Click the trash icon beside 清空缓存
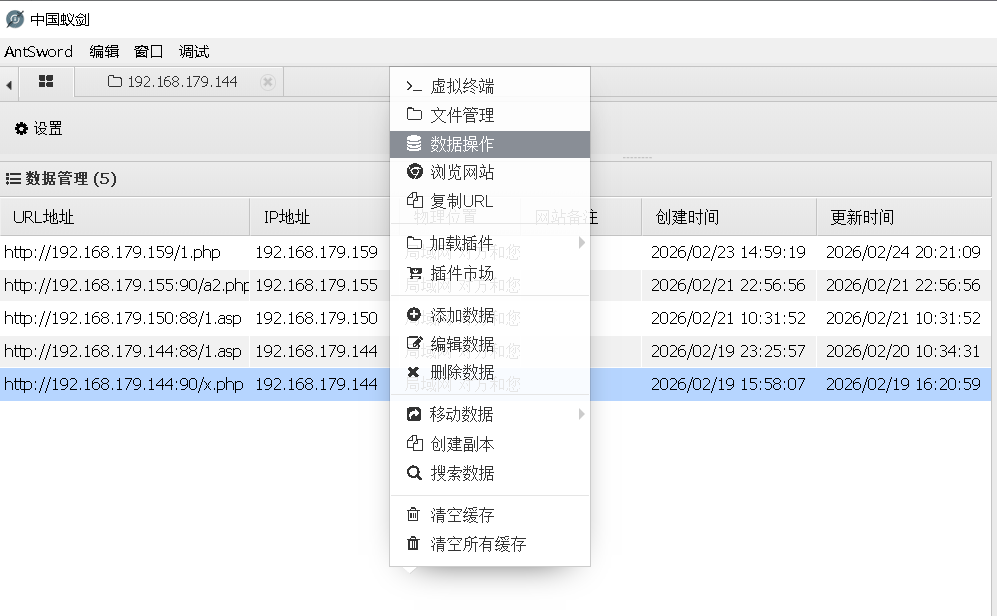Screen dimensions: 997x616 point(413,514)
